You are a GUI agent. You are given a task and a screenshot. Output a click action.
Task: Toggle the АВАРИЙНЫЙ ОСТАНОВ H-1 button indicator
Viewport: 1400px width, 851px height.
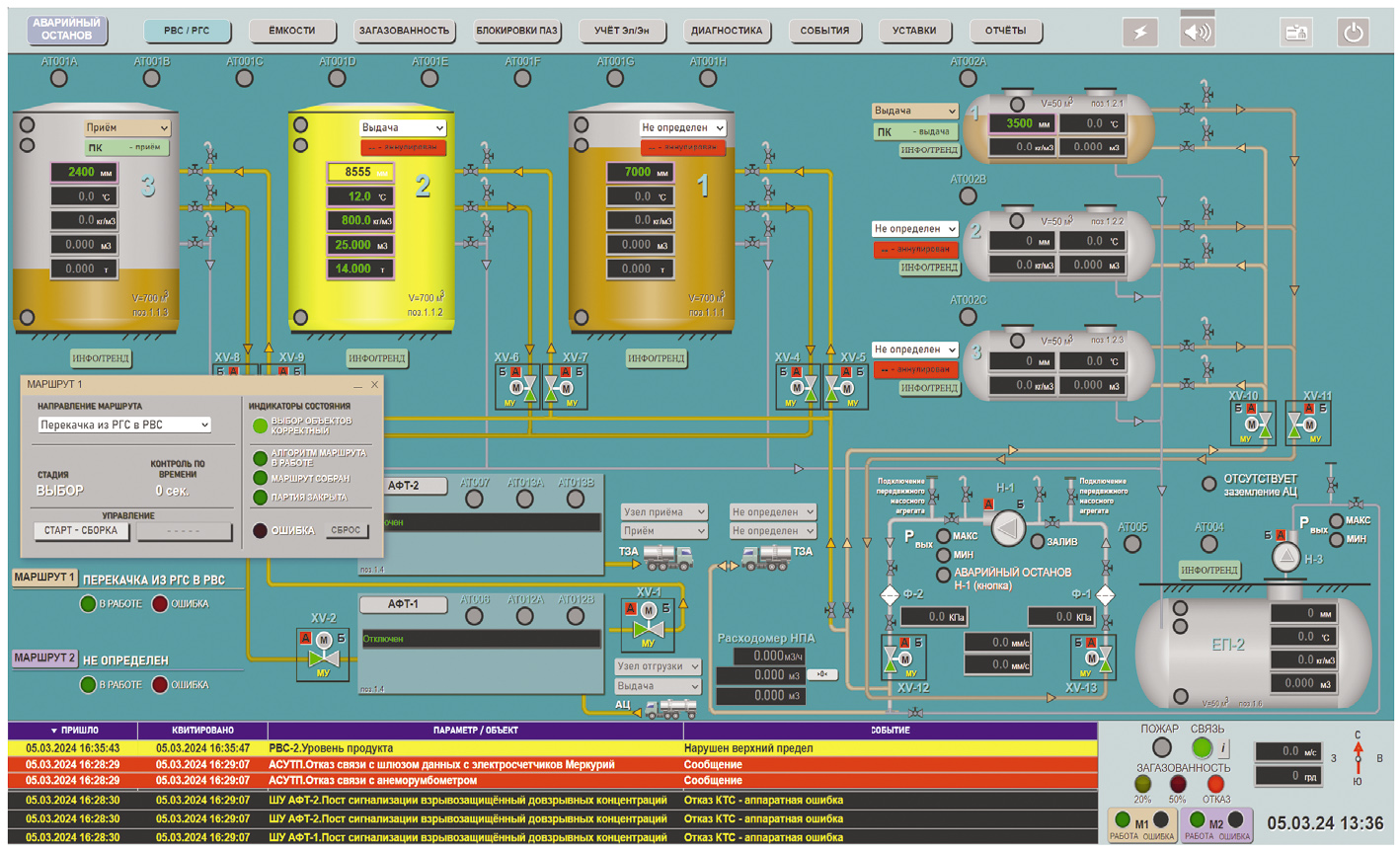tap(944, 575)
